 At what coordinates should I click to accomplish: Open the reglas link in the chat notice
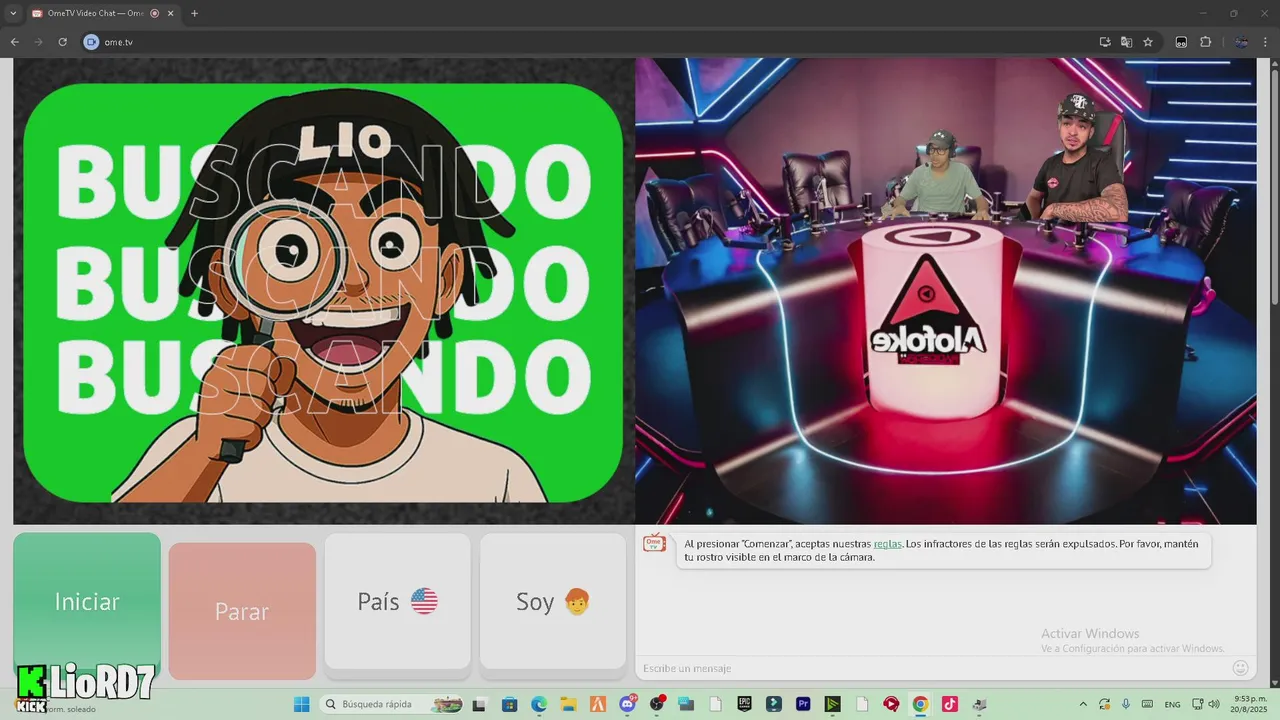point(887,544)
